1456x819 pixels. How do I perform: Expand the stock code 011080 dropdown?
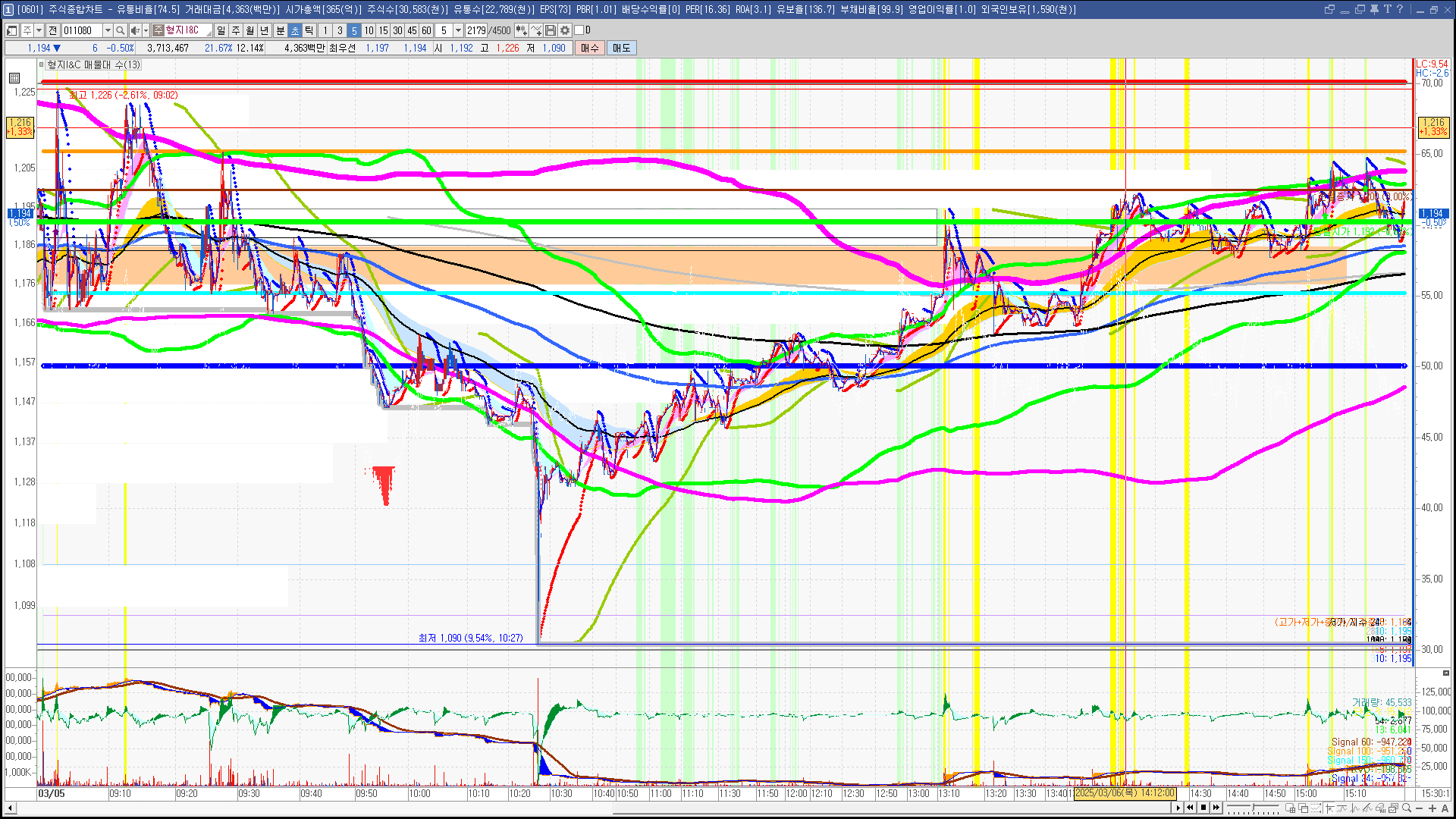click(108, 30)
